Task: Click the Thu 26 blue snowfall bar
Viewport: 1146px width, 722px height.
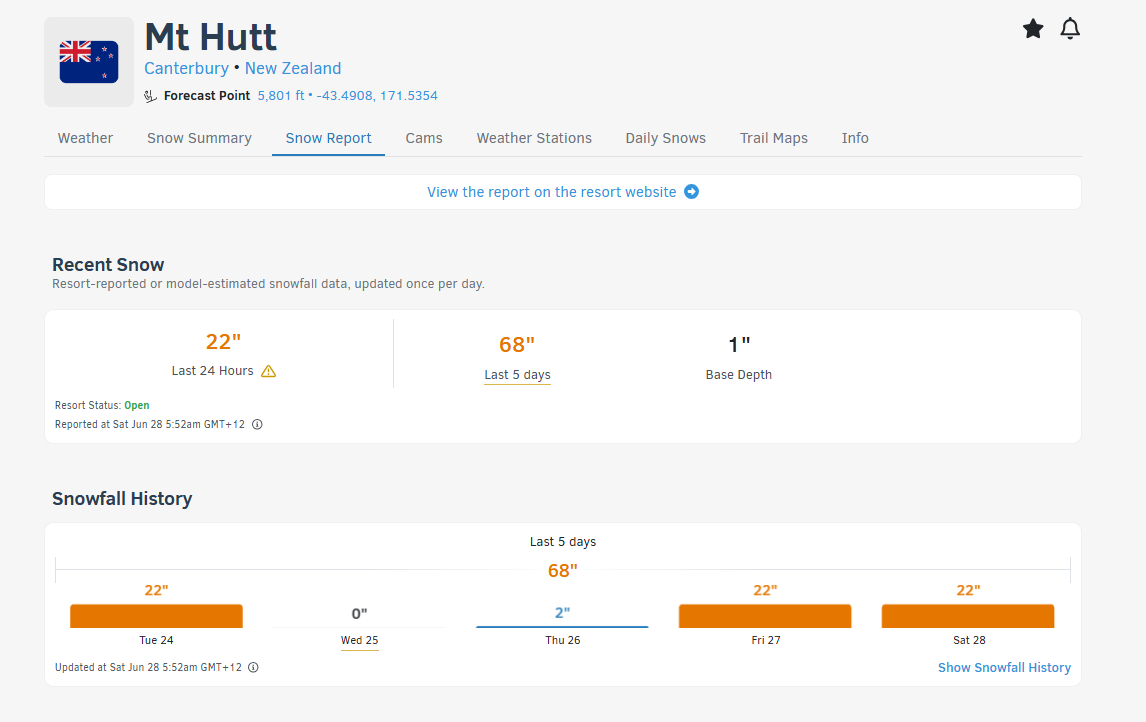Action: pos(562,626)
